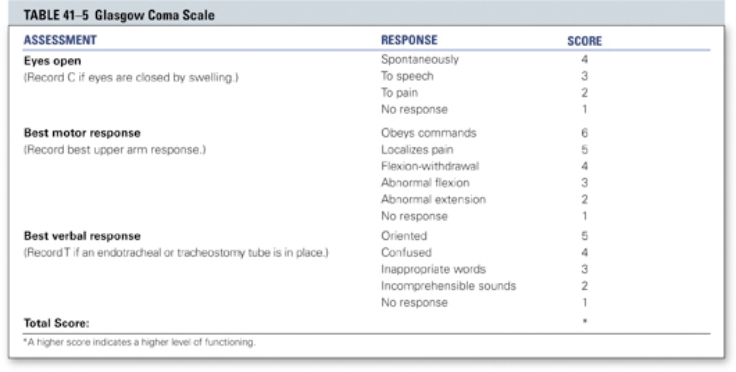Click the 'Oriented' response

pyautogui.click(x=404, y=236)
